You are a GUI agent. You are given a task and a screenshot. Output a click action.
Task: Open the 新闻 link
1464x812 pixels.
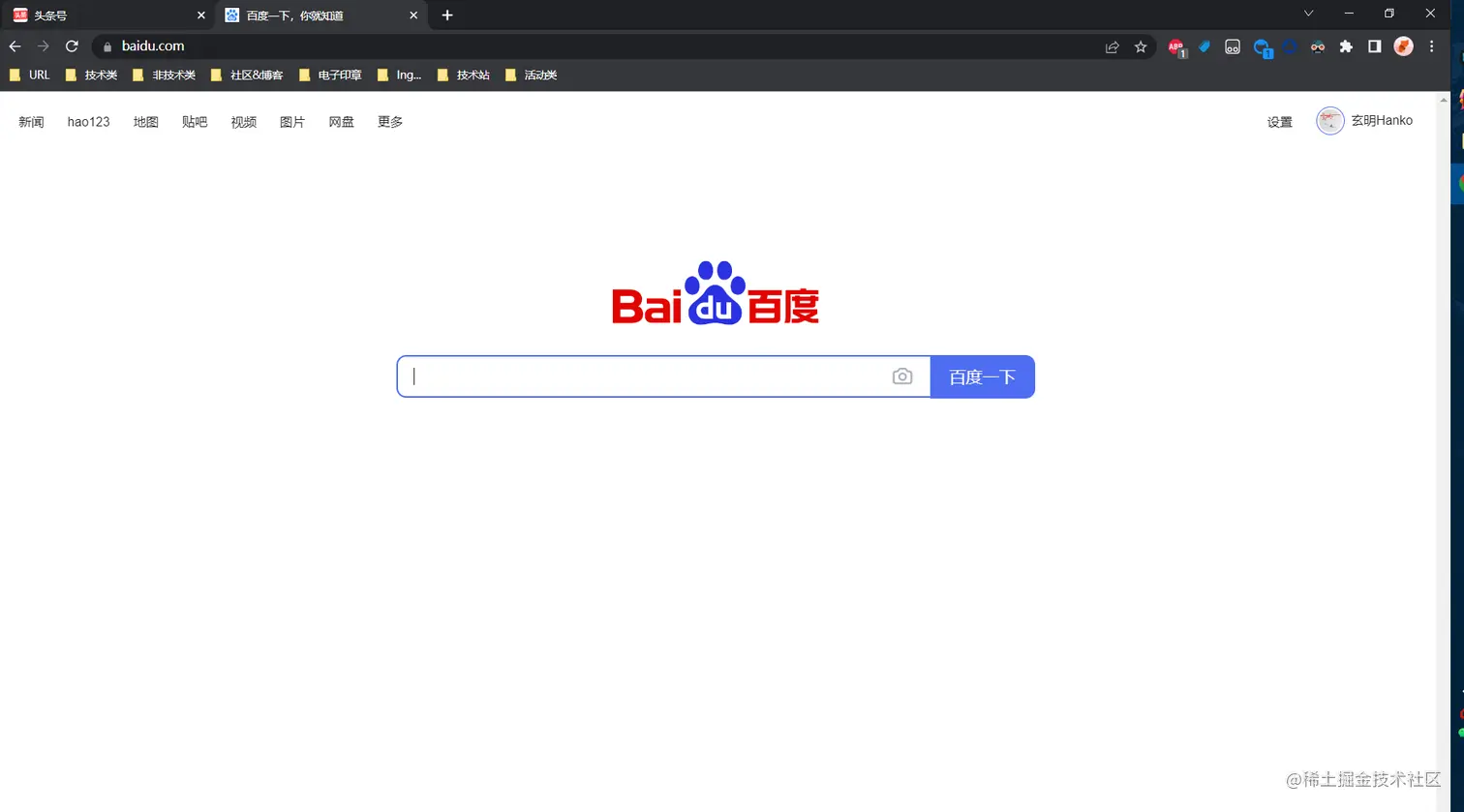[31, 122]
